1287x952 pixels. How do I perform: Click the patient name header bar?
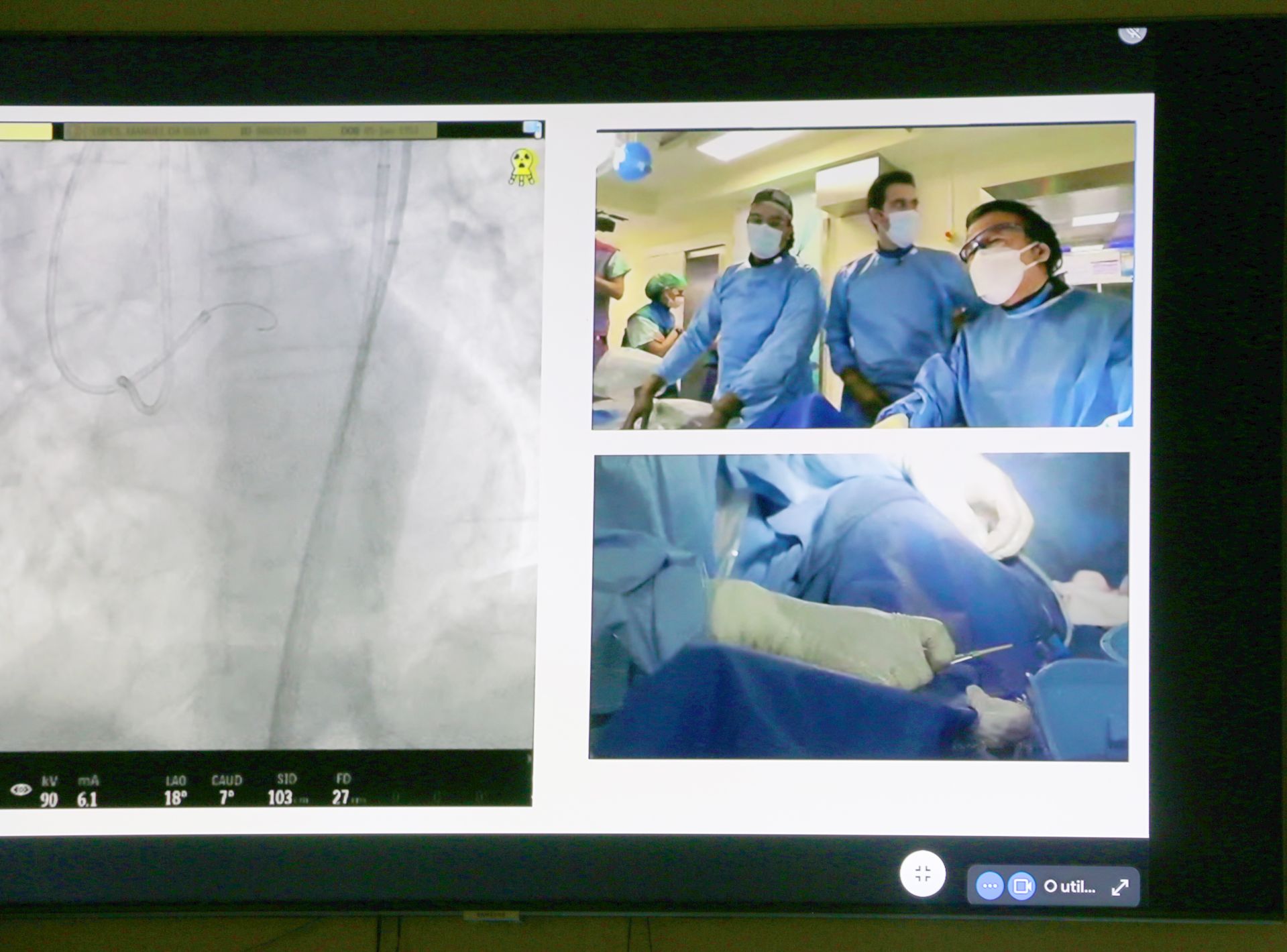[x=249, y=131]
